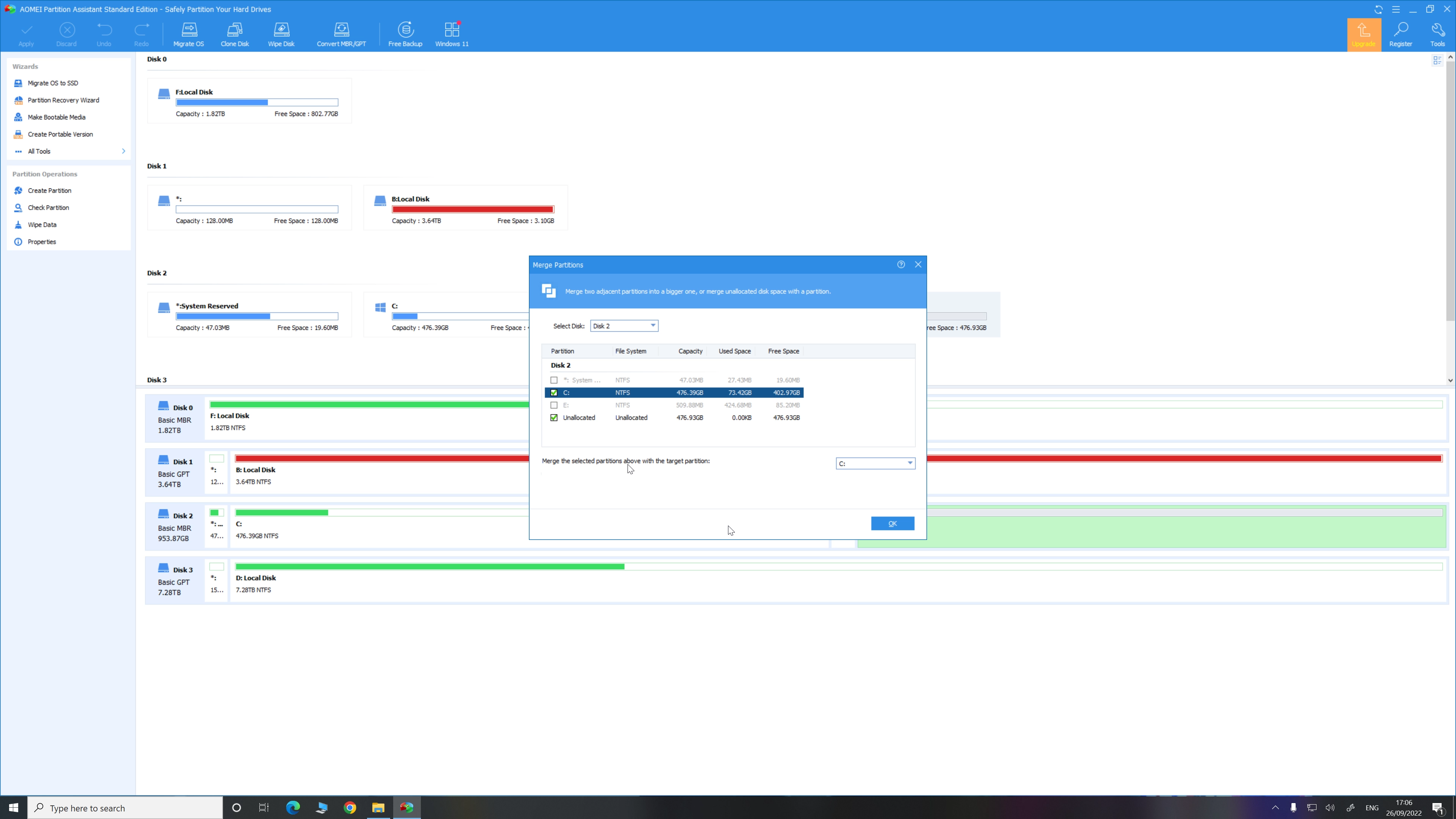Screen dimensions: 1456x819
Task: Select Create Partition operation
Action: (x=50, y=190)
